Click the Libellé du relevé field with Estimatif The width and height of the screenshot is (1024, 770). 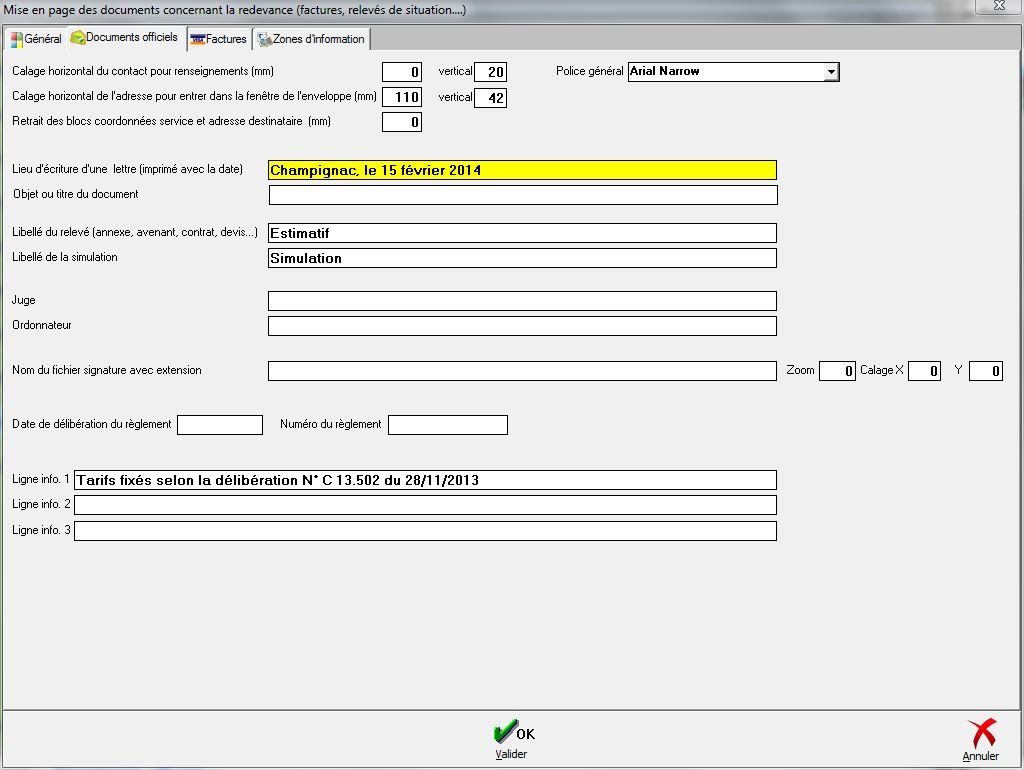click(x=522, y=233)
